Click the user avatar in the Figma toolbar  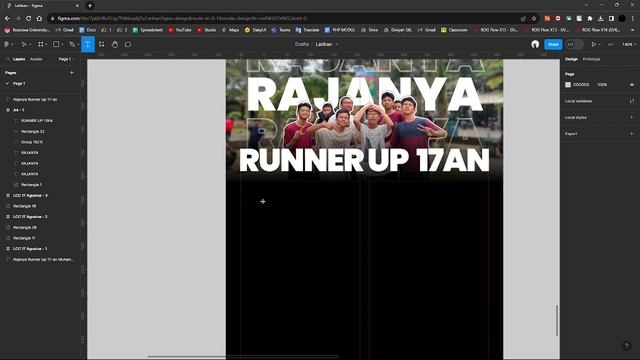pyautogui.click(x=535, y=44)
